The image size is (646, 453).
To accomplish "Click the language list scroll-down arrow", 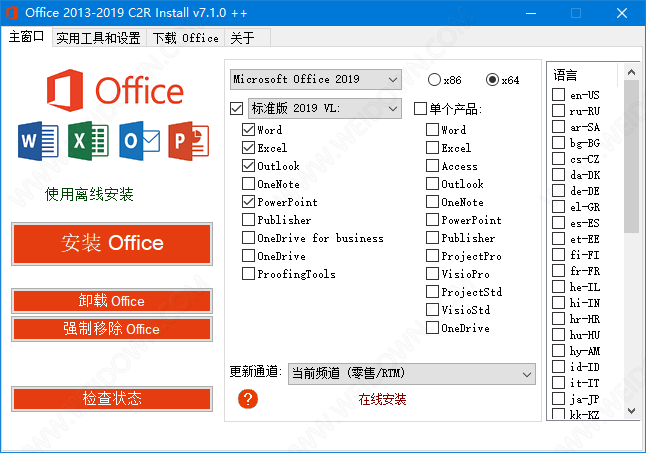I will point(631,411).
